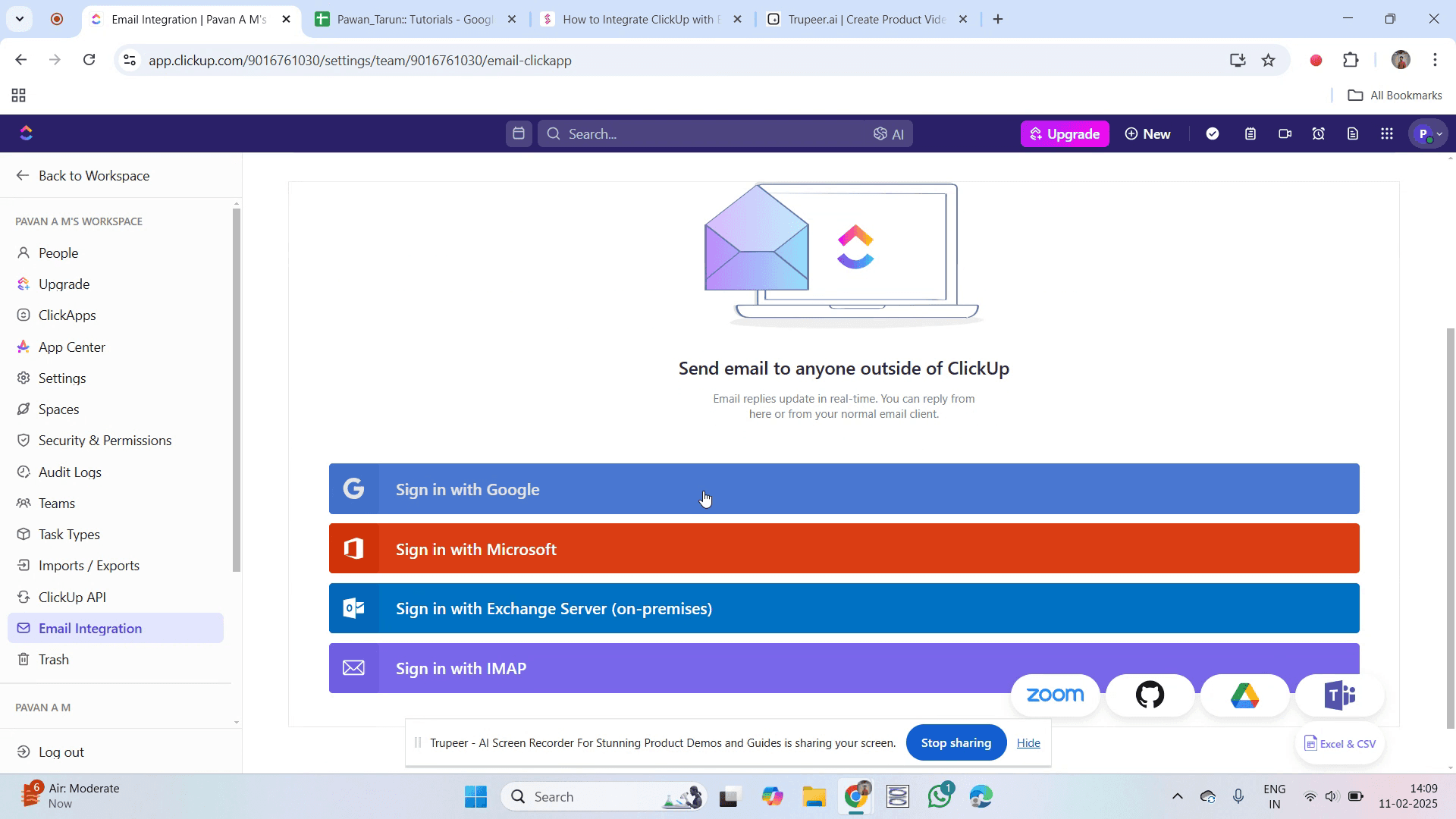The image size is (1456, 819).
Task: Open ClickApps settings menu item
Action: (67, 315)
